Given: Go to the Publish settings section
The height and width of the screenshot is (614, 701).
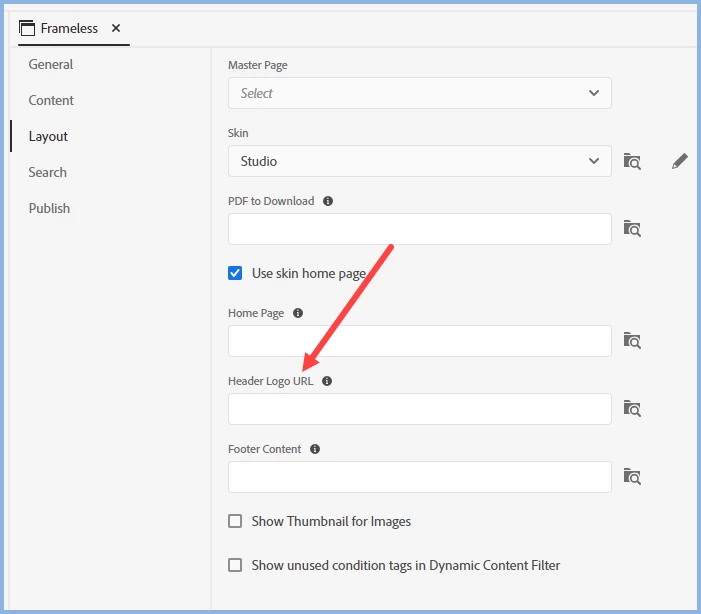Looking at the screenshot, I should tap(49, 208).
